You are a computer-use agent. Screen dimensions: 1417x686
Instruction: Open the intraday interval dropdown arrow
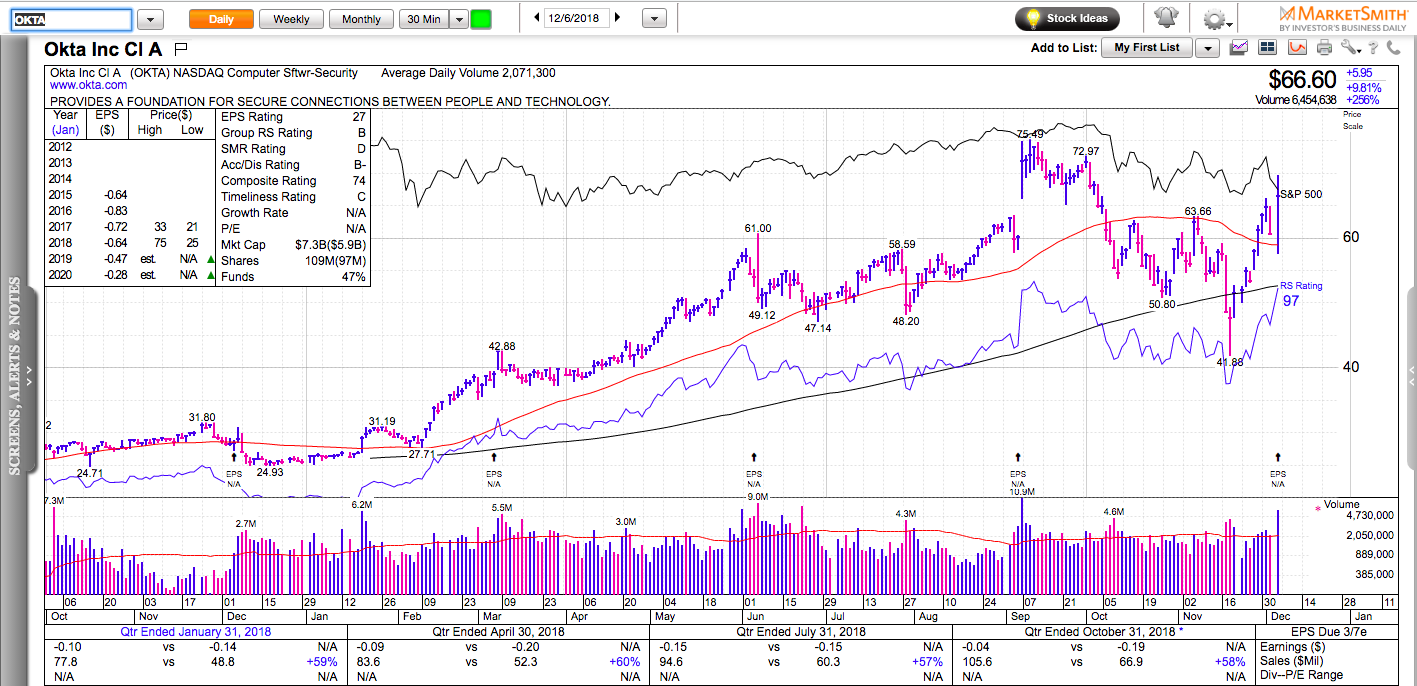(x=458, y=19)
